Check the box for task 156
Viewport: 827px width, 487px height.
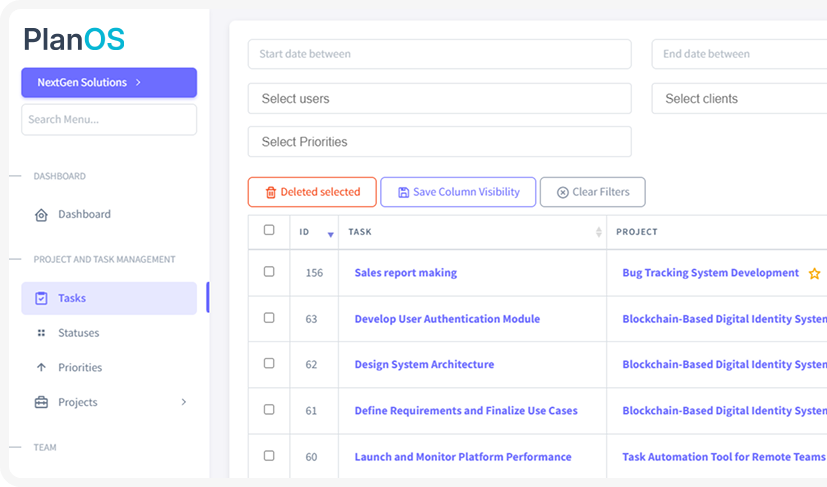tap(269, 272)
